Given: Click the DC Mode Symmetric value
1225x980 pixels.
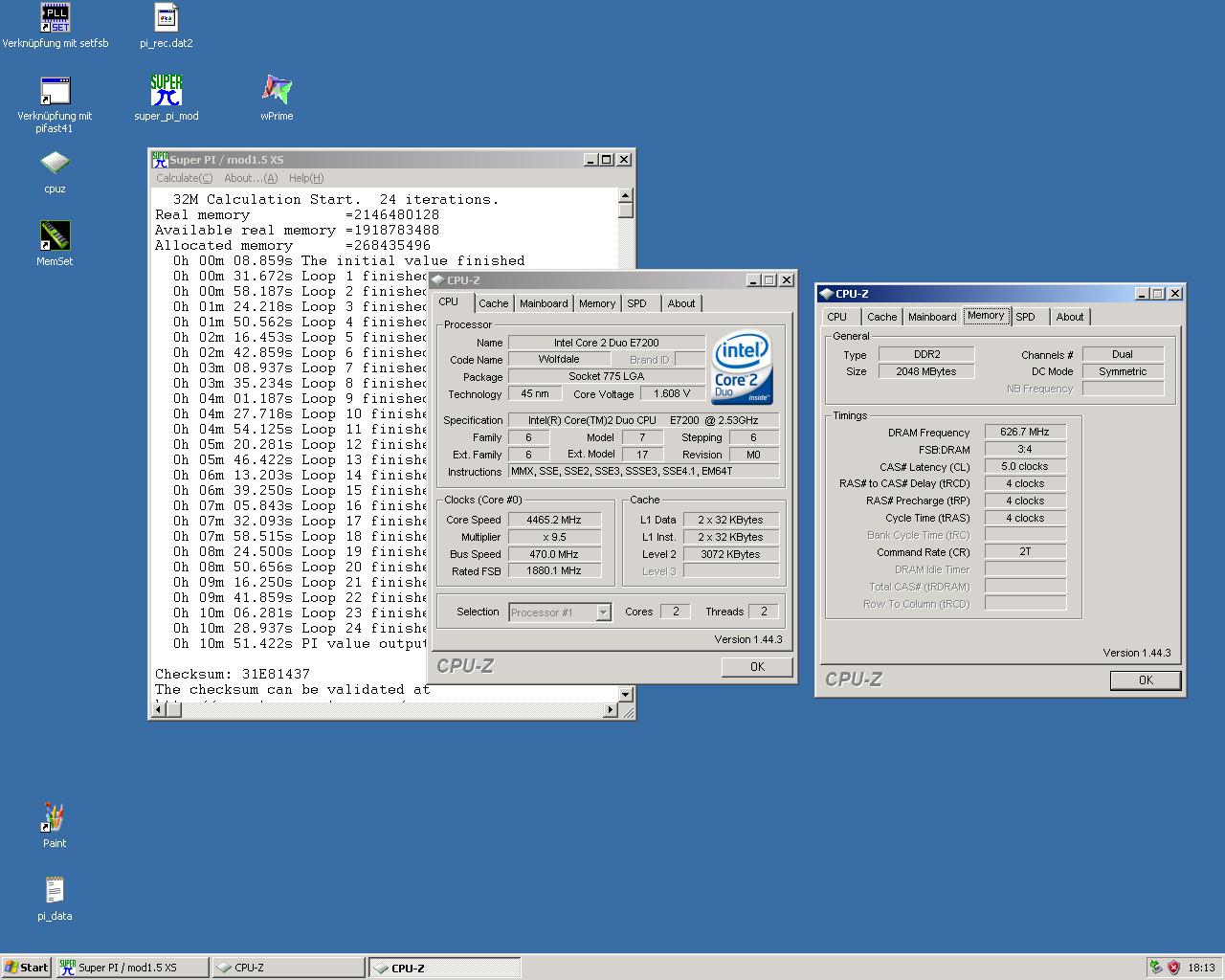Looking at the screenshot, I should (x=1123, y=371).
